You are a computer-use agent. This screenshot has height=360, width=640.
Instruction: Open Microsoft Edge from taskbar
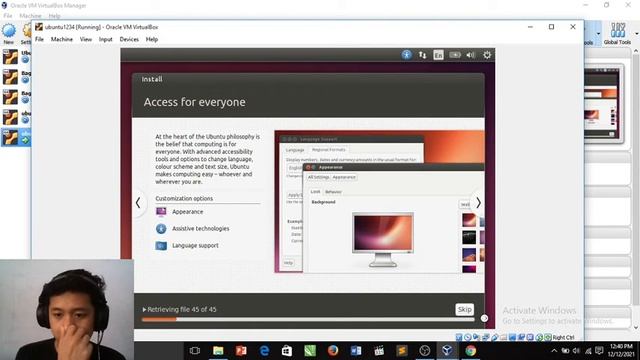pos(264,351)
